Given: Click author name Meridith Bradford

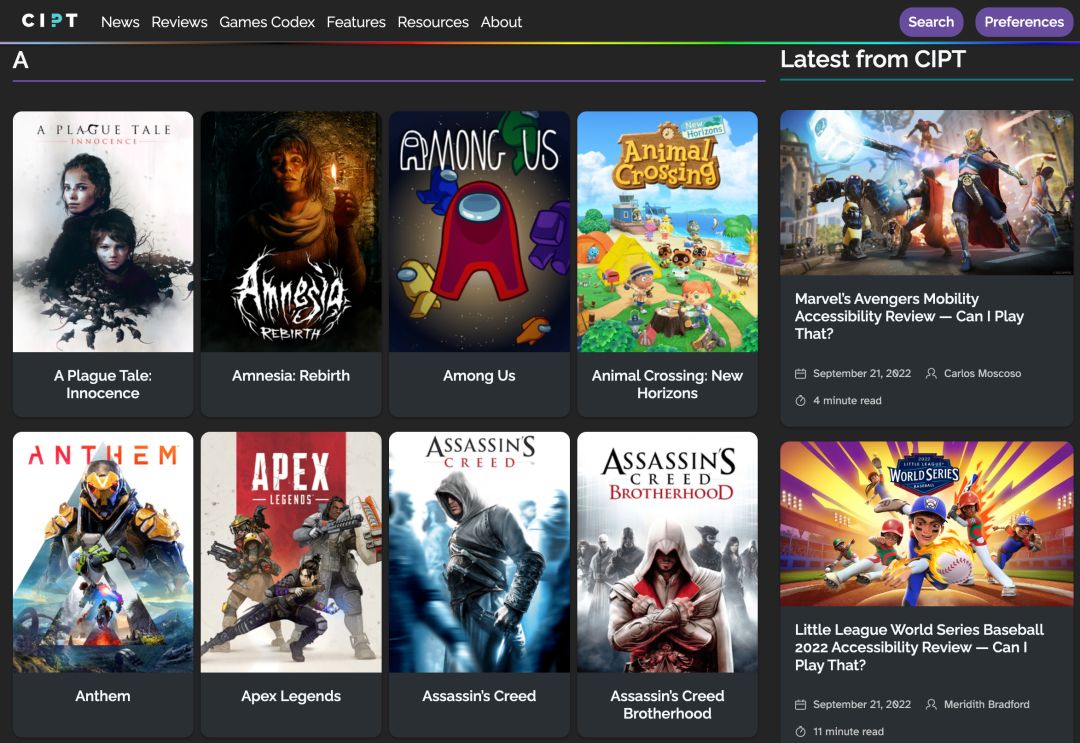Looking at the screenshot, I should [x=986, y=704].
